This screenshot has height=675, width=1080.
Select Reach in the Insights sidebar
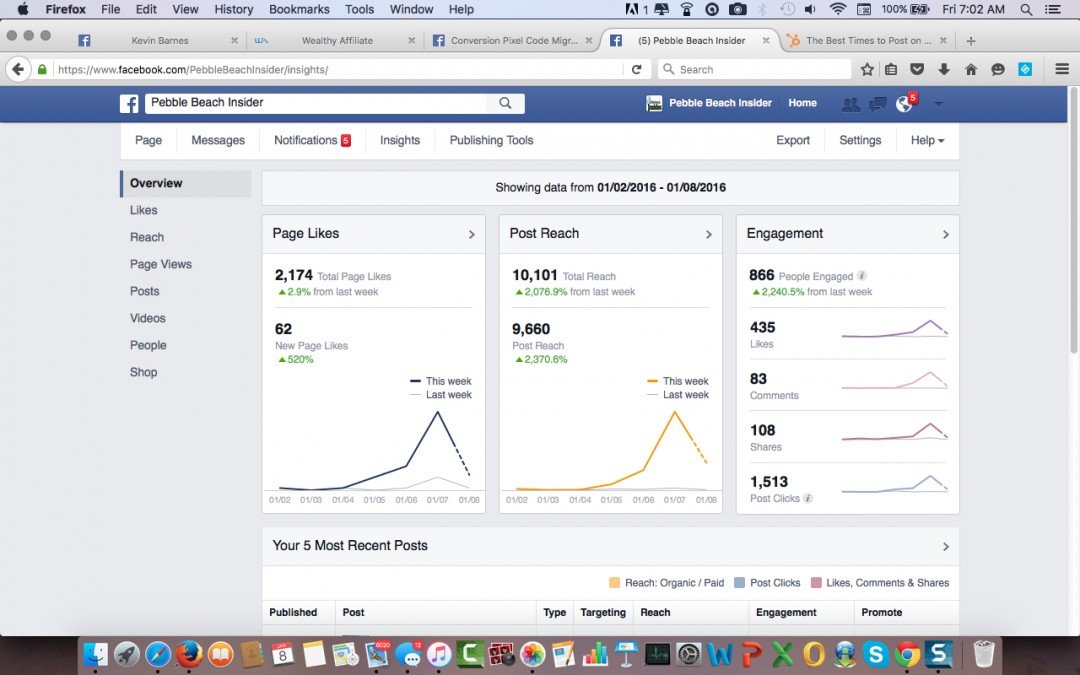[x=147, y=237]
